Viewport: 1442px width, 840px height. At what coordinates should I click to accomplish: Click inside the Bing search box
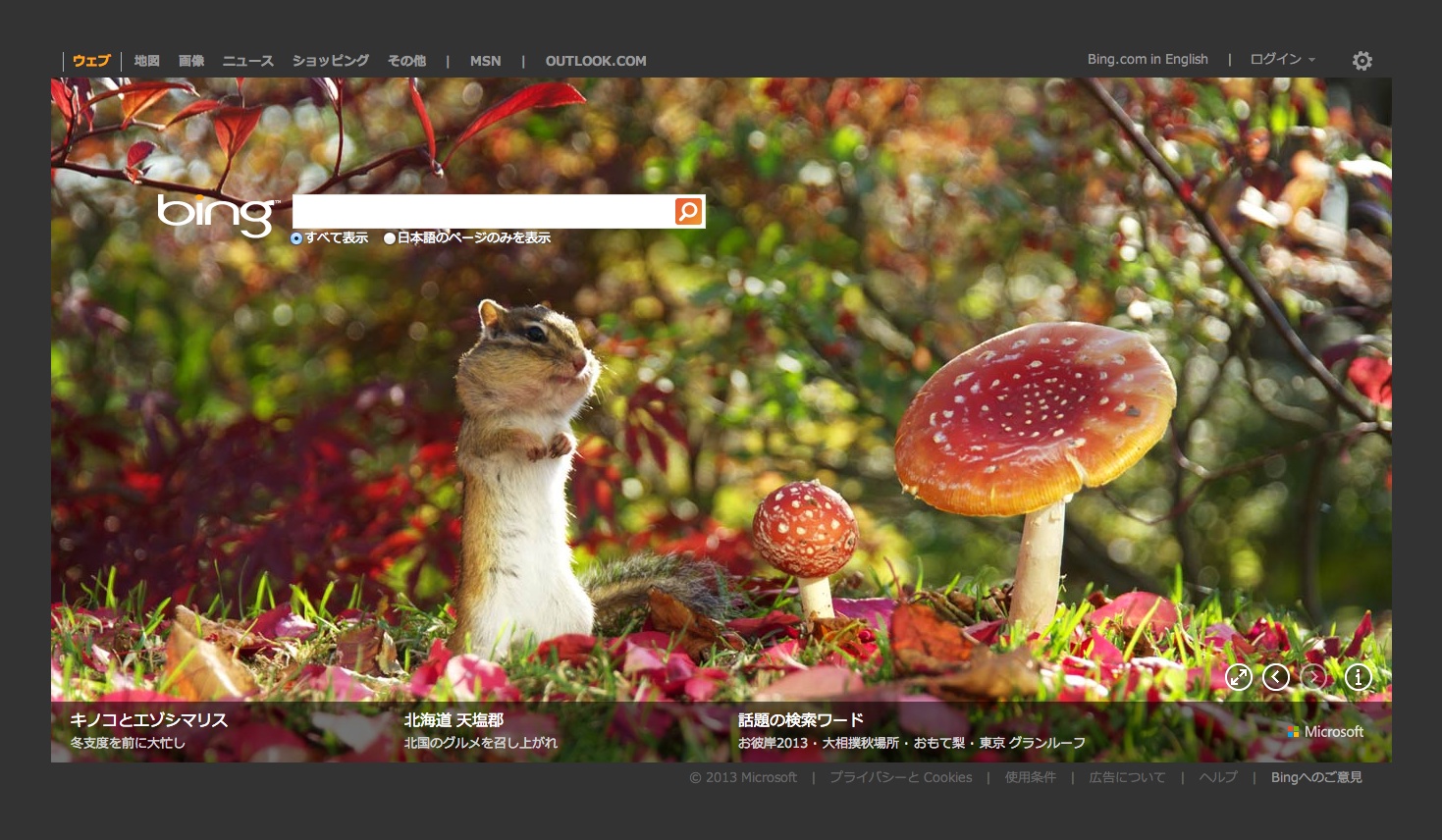482,211
